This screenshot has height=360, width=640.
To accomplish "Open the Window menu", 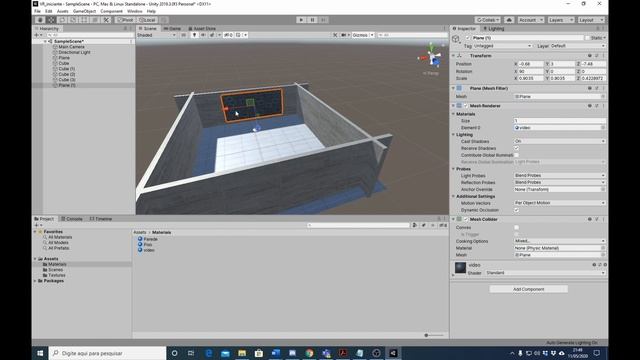I will coord(134,11).
